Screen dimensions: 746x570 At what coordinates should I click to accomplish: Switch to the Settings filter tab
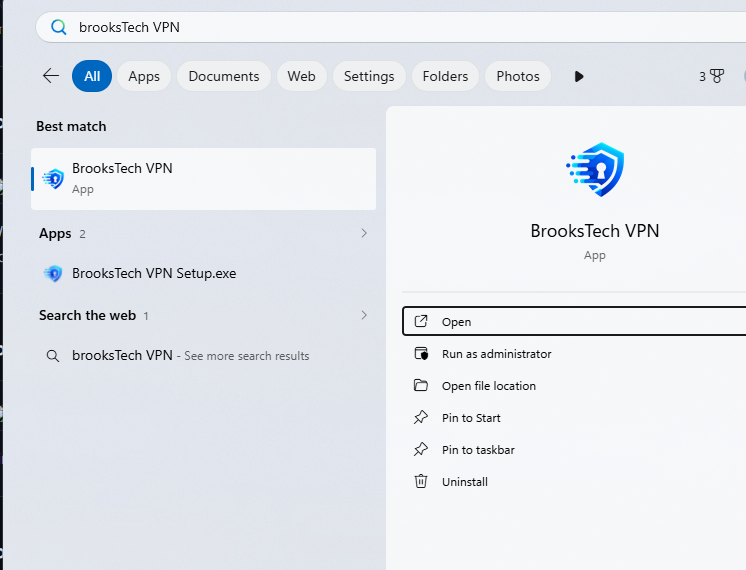point(369,76)
